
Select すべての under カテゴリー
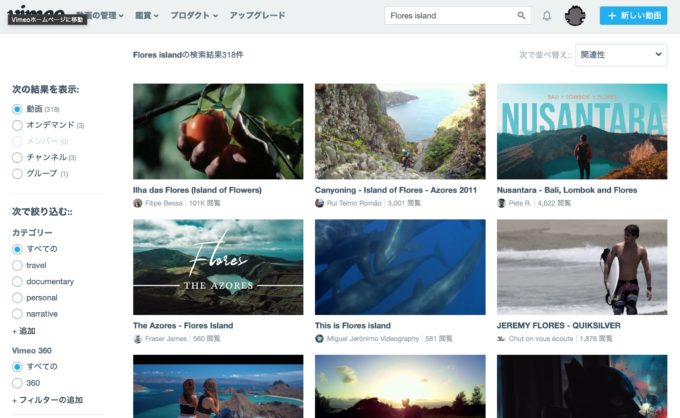pyautogui.click(x=17, y=249)
